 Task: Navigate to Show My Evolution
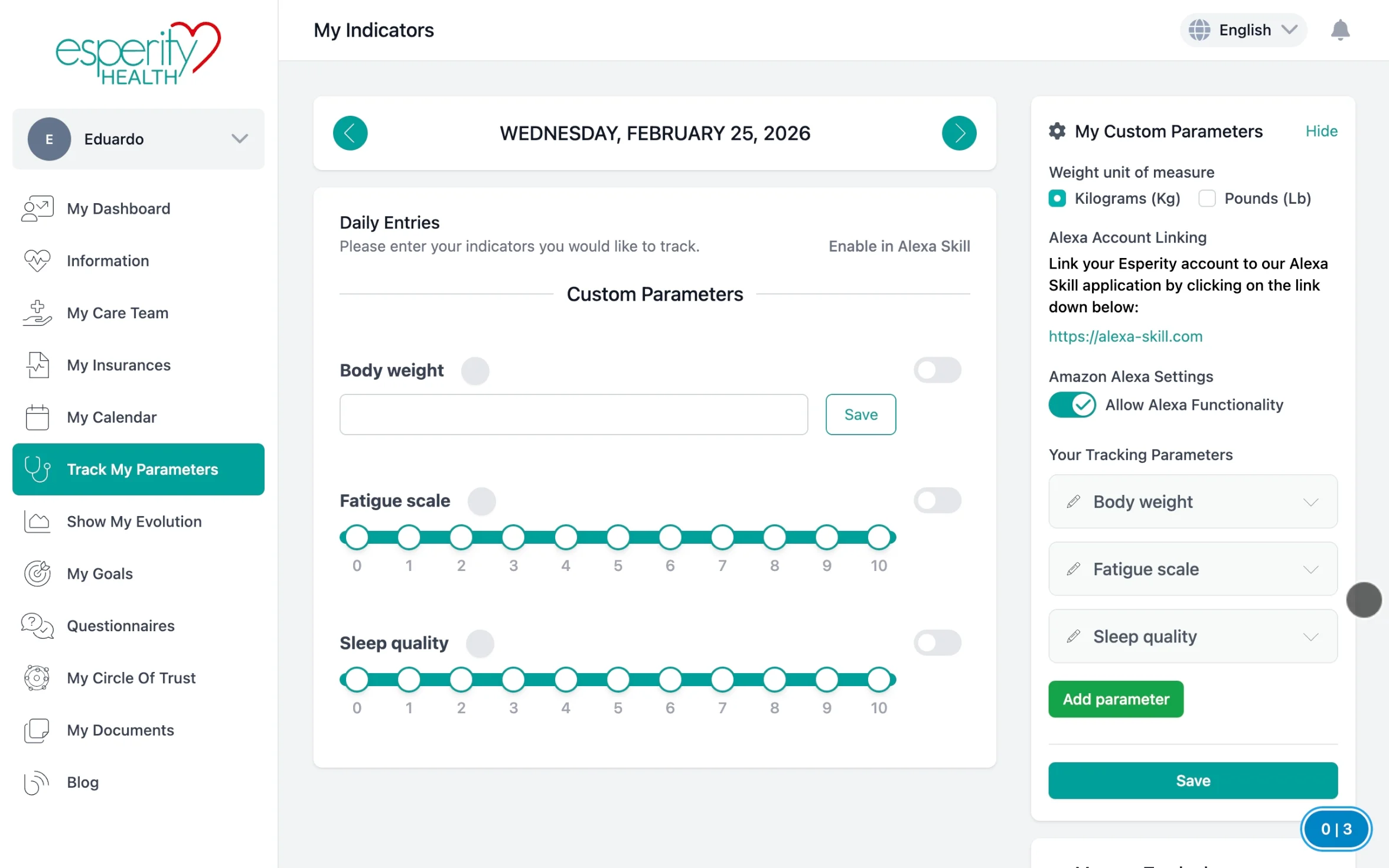[134, 521]
